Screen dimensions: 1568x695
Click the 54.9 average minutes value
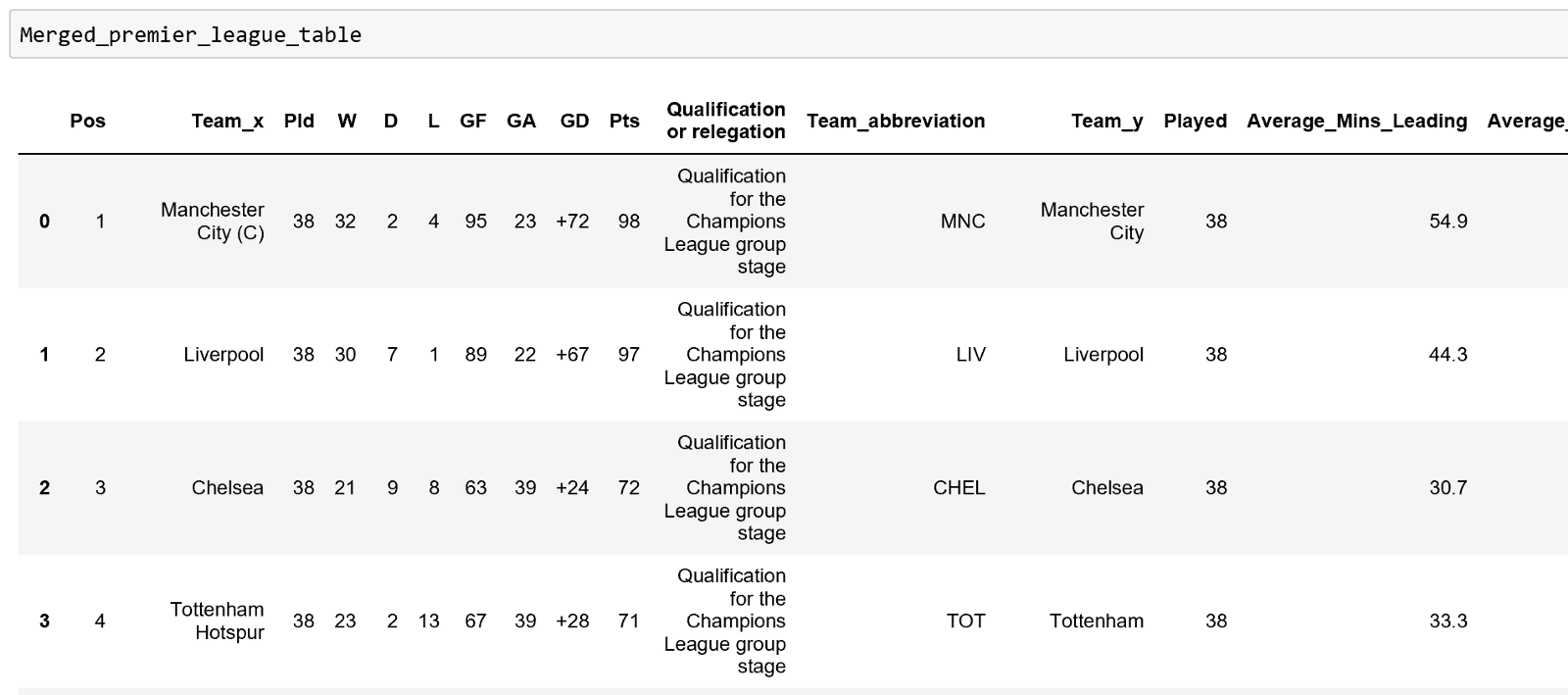[1447, 222]
